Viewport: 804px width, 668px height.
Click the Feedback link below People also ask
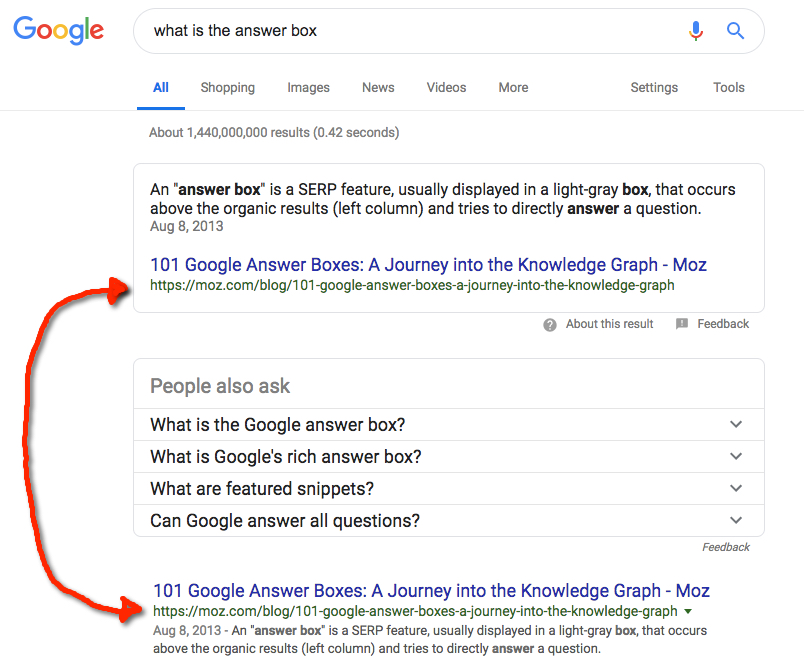pyautogui.click(x=725, y=546)
